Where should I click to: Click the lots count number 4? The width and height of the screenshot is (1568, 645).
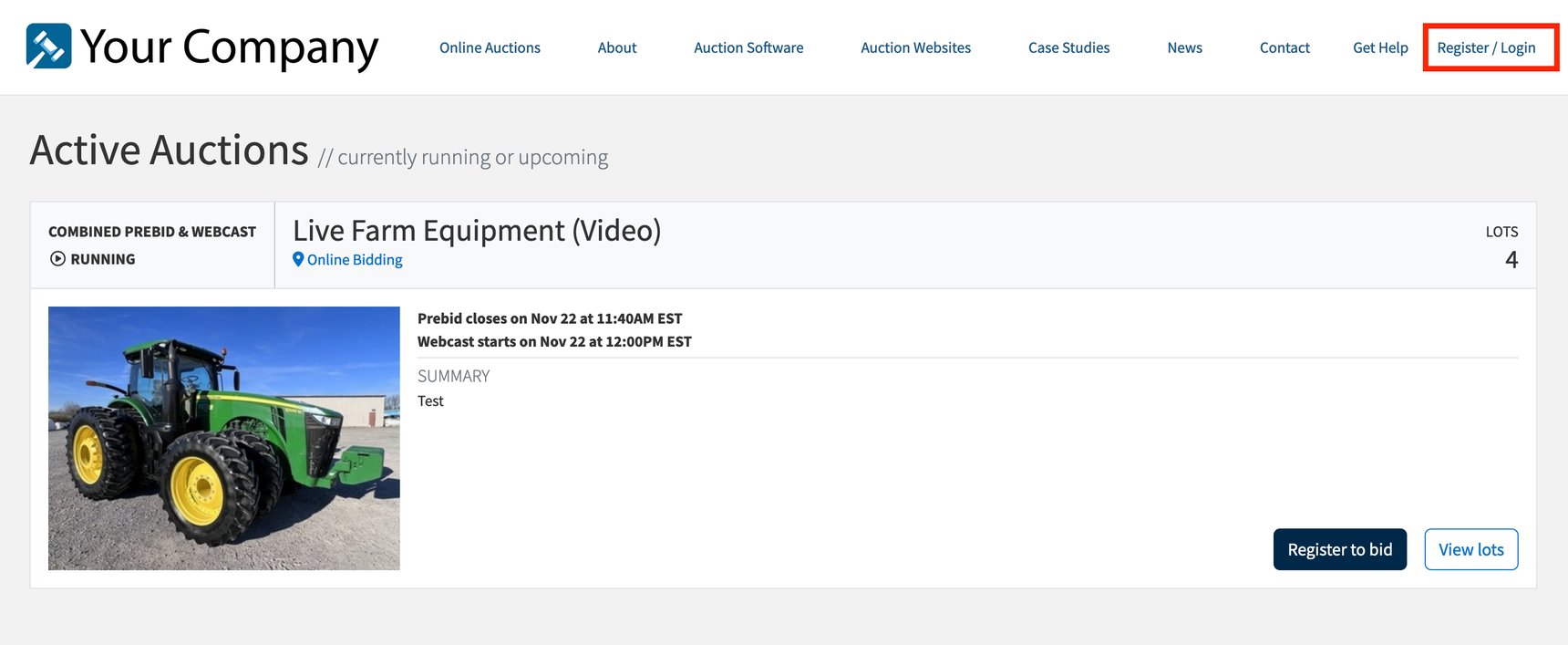pos(1511,260)
